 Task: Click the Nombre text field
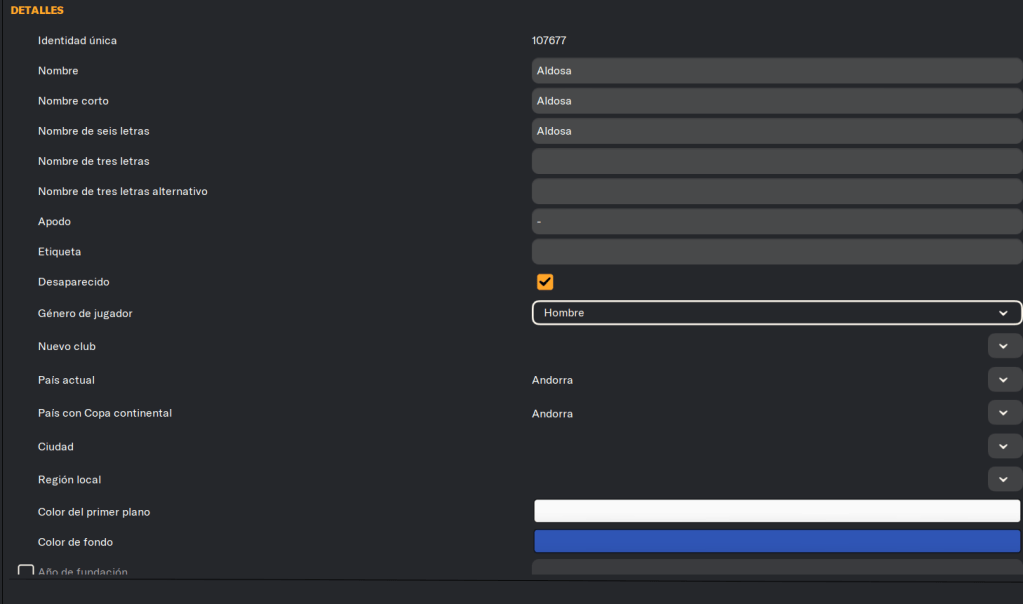coord(776,71)
